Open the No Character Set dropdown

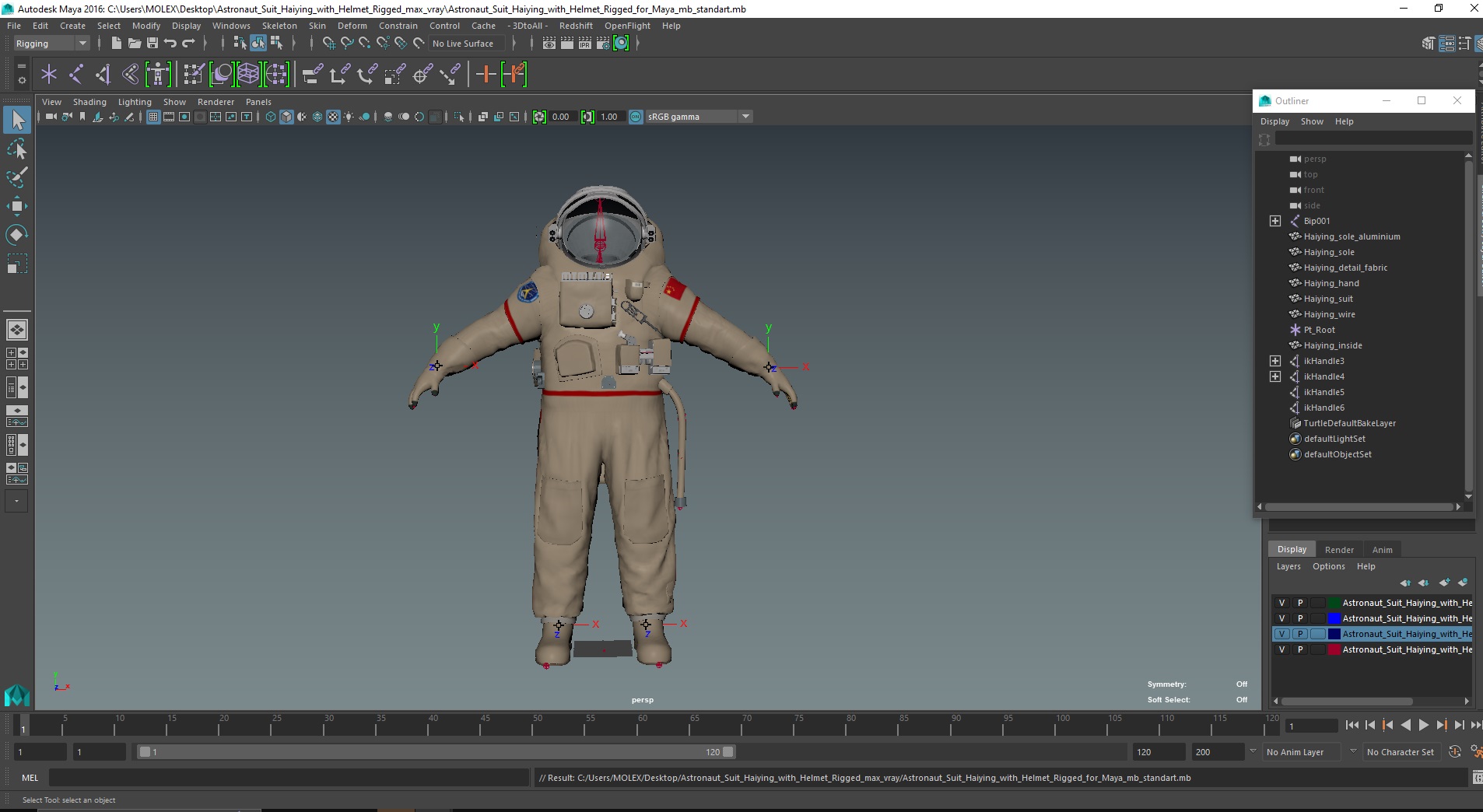1402,752
